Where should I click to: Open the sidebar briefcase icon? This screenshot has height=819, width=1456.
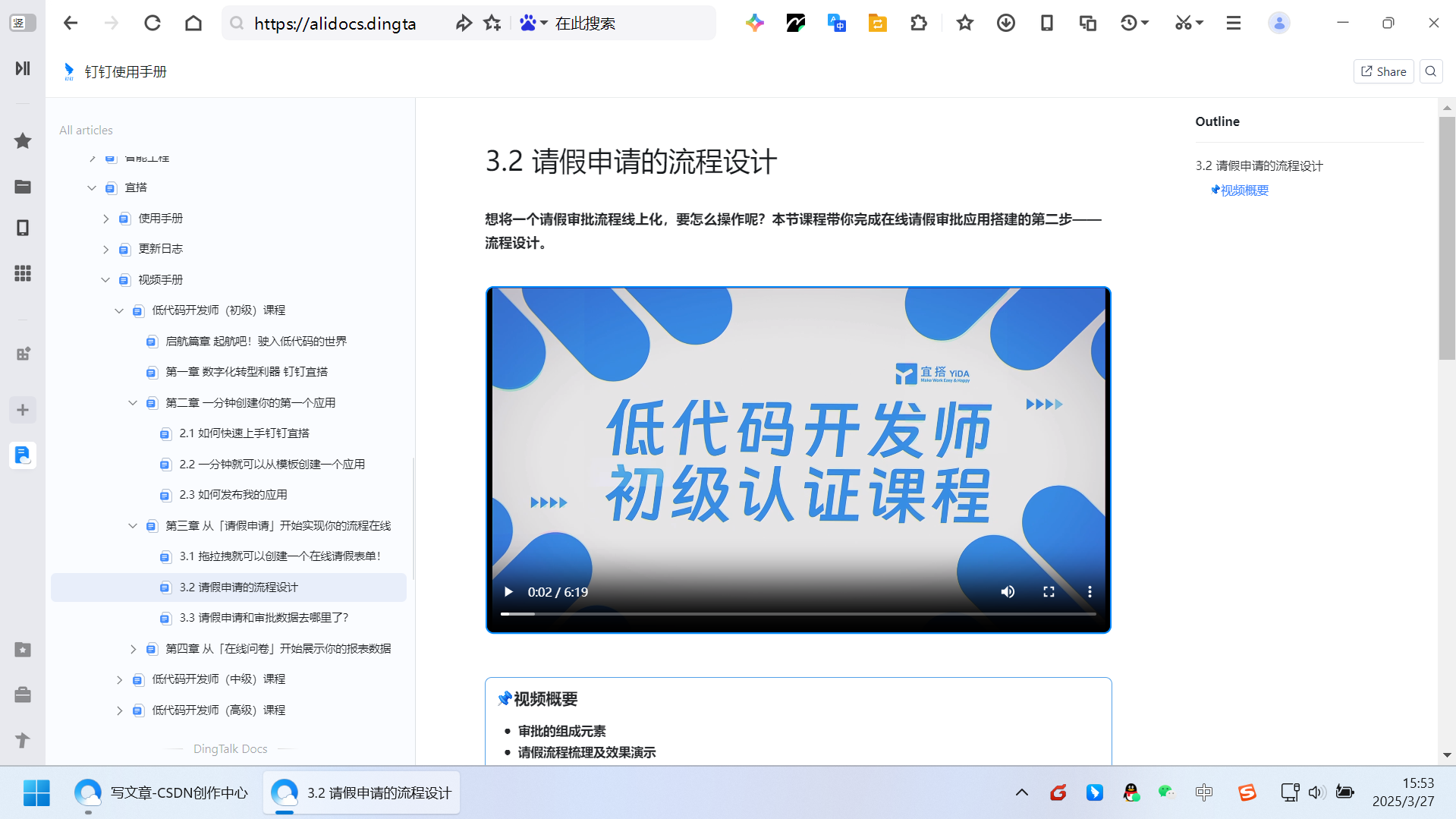coord(23,695)
